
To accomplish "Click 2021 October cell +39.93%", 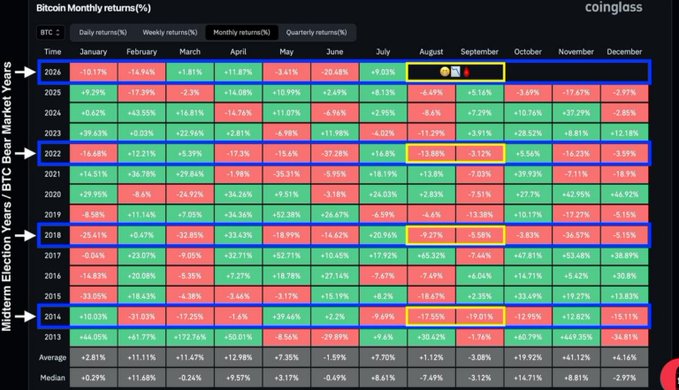I will point(528,174).
